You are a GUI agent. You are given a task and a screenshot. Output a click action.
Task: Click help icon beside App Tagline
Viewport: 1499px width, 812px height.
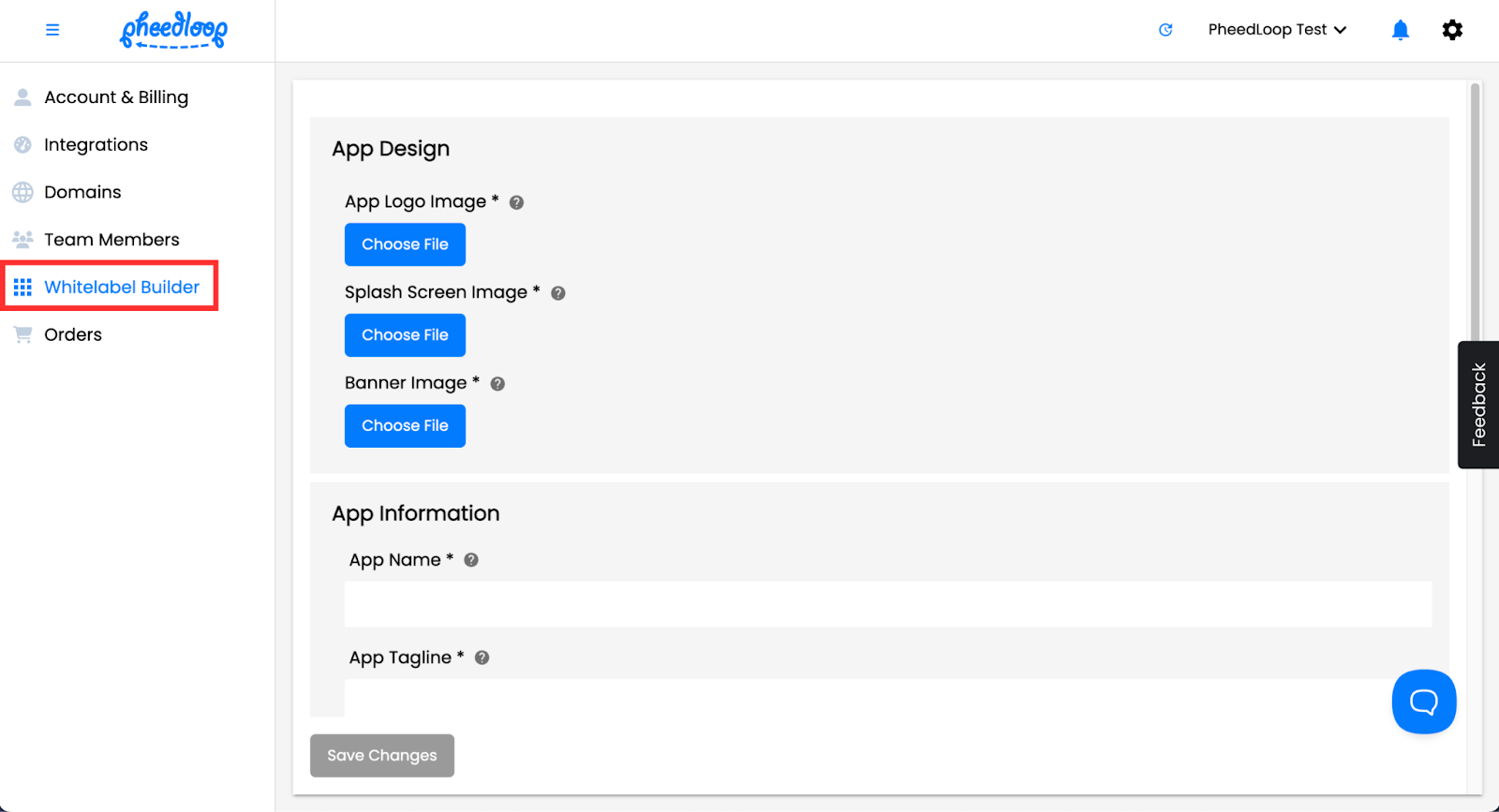tap(482, 658)
